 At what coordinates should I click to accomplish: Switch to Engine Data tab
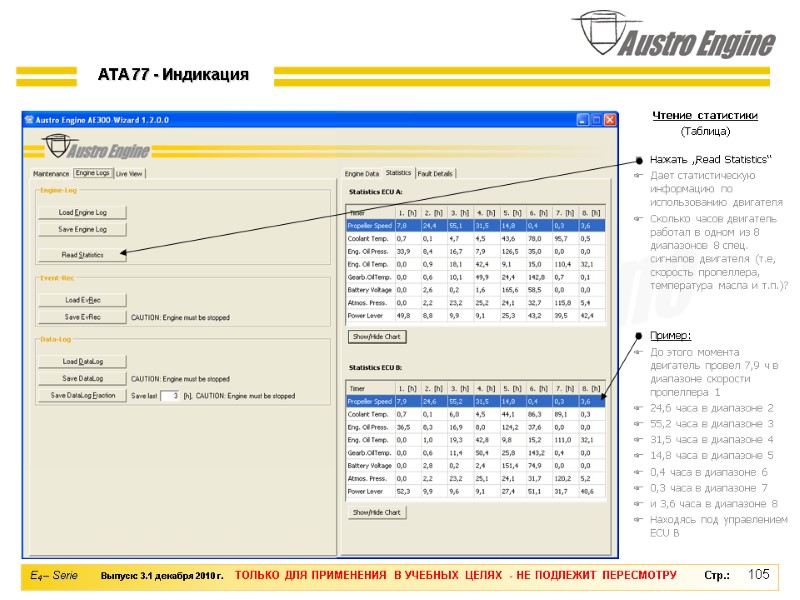[x=362, y=174]
